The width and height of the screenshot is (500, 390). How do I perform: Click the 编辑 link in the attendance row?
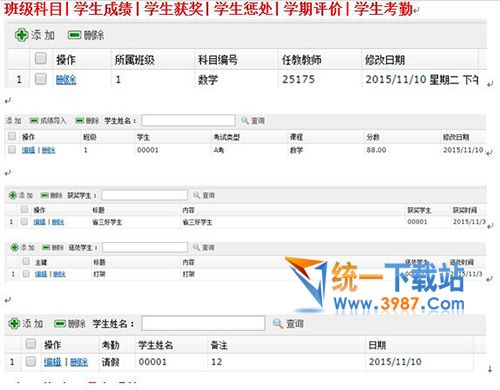pos(52,362)
